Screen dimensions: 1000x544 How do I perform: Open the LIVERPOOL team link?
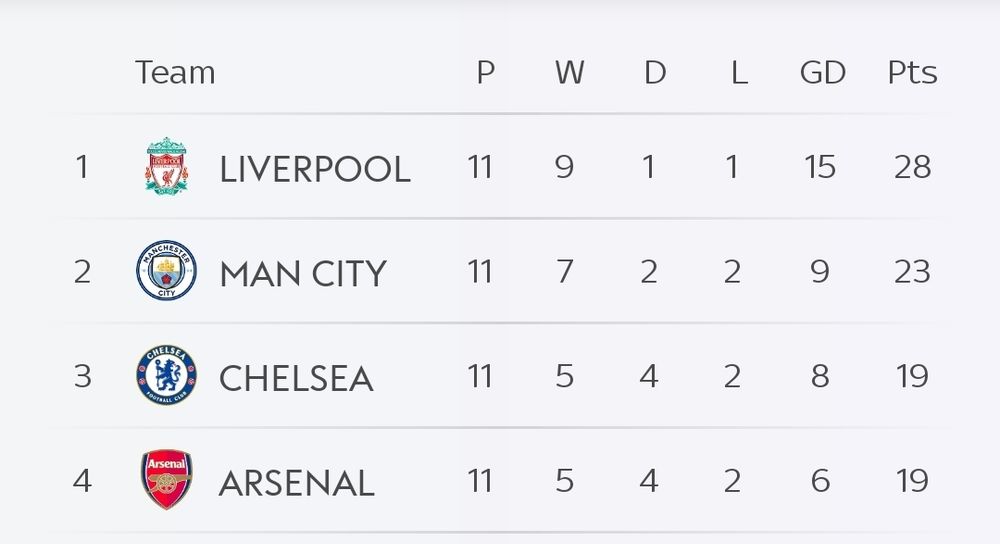[315, 169]
